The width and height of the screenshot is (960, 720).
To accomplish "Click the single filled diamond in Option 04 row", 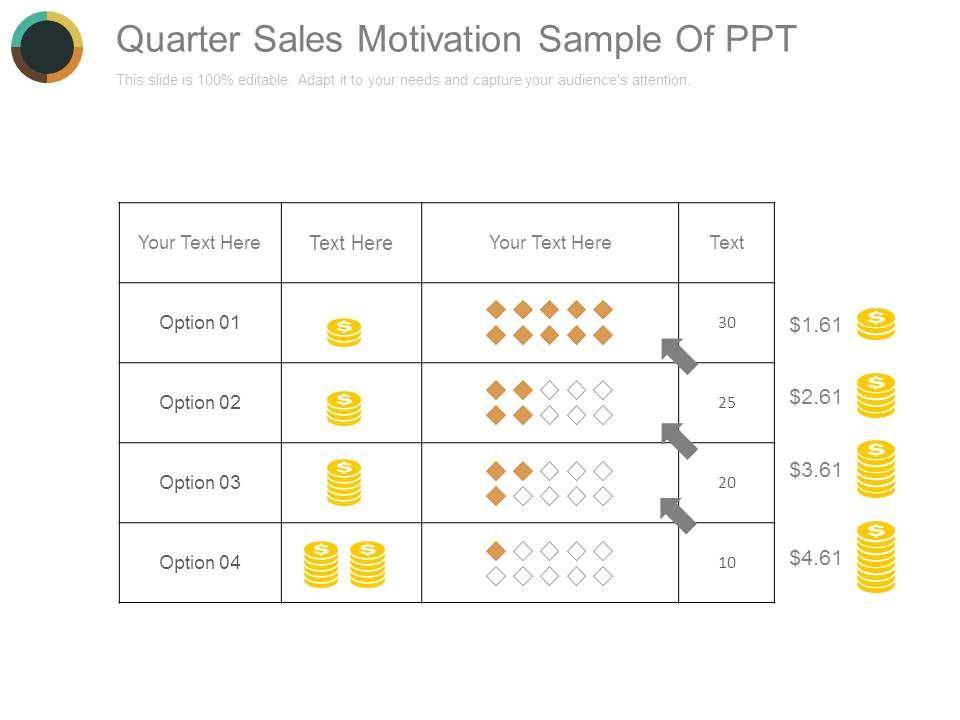I will 495,550.
